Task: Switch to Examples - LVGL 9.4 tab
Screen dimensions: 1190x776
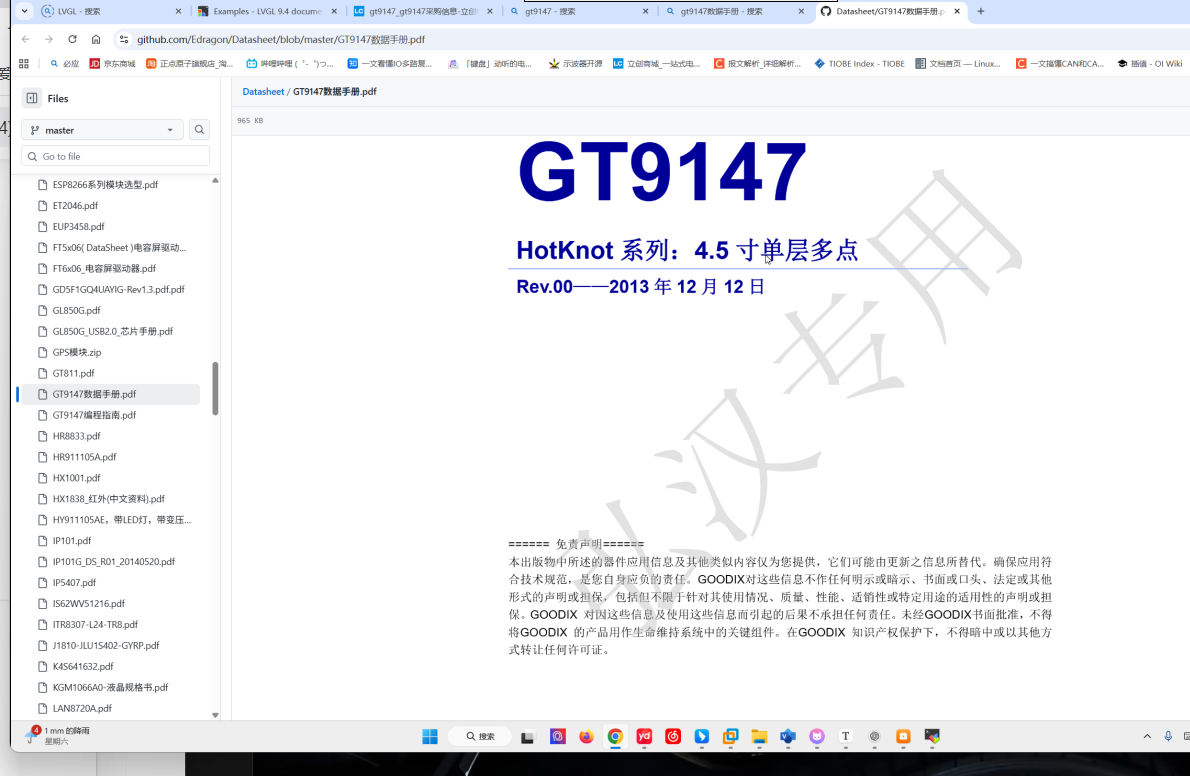Action: 266,11
